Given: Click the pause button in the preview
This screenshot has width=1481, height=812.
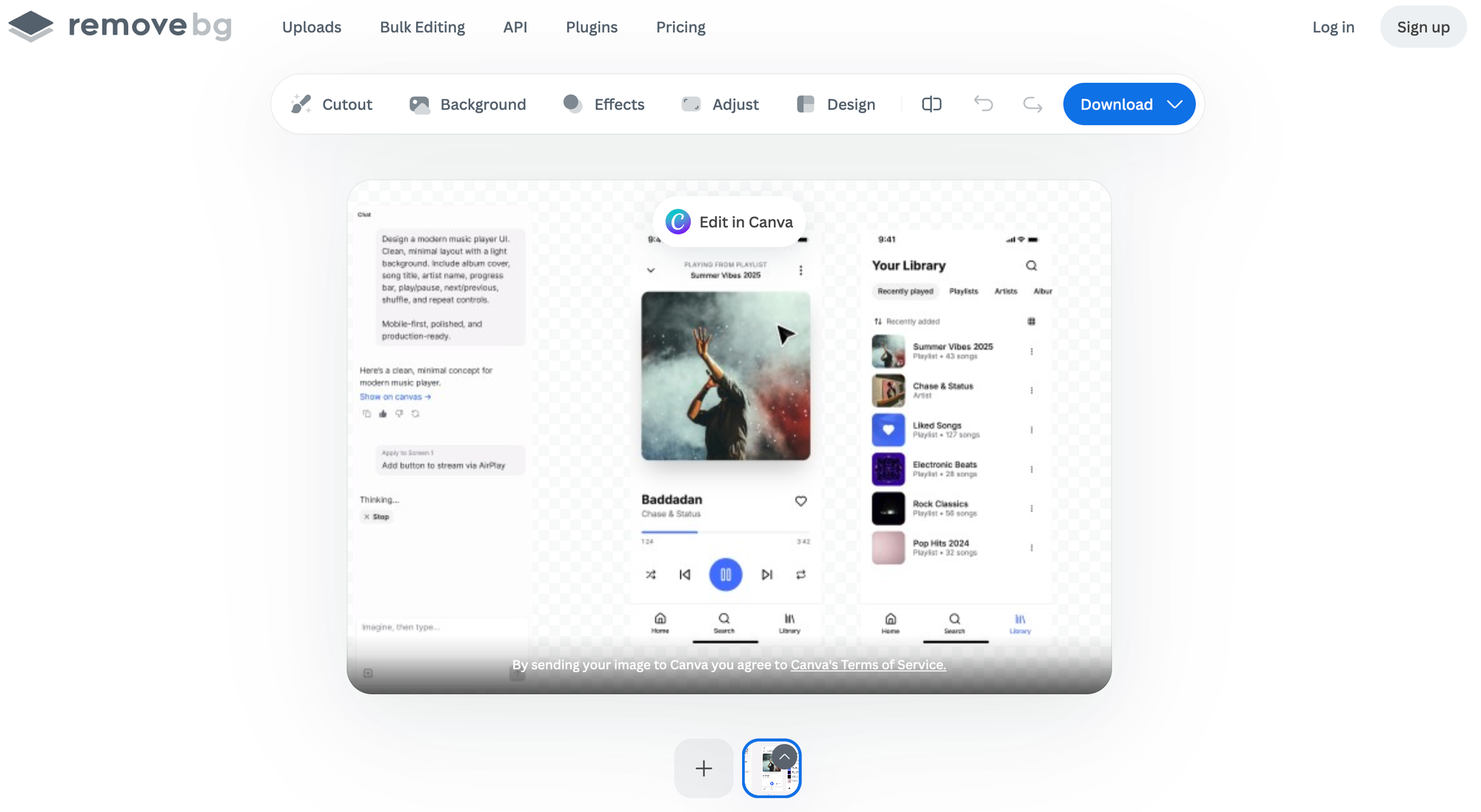Looking at the screenshot, I should pos(726,574).
